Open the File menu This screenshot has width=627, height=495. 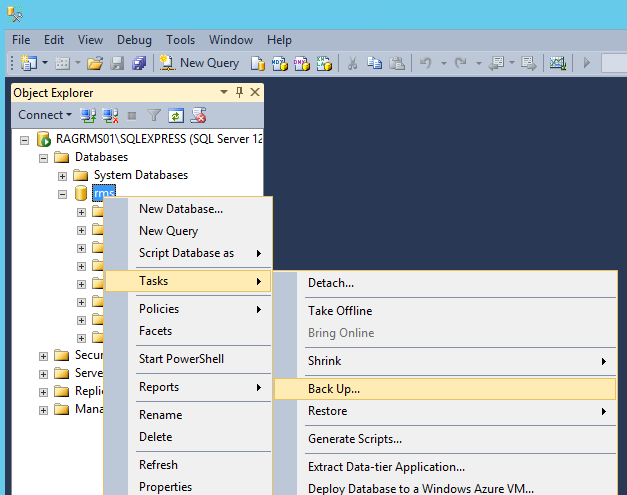coord(21,40)
